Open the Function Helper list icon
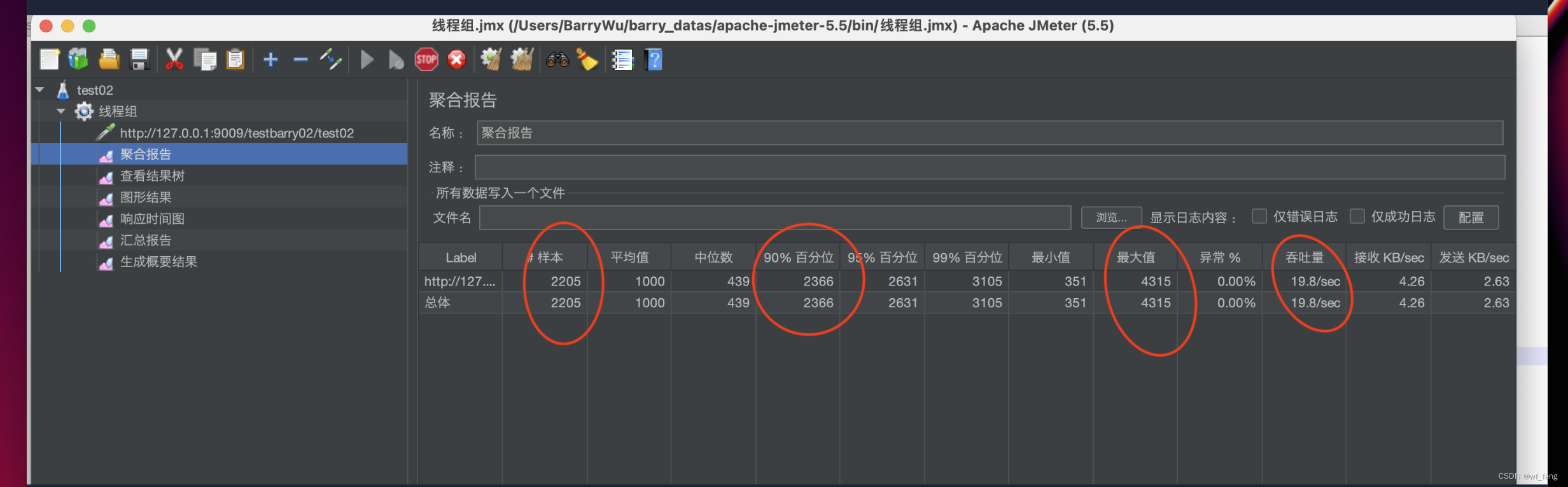The image size is (1568, 487). (622, 60)
